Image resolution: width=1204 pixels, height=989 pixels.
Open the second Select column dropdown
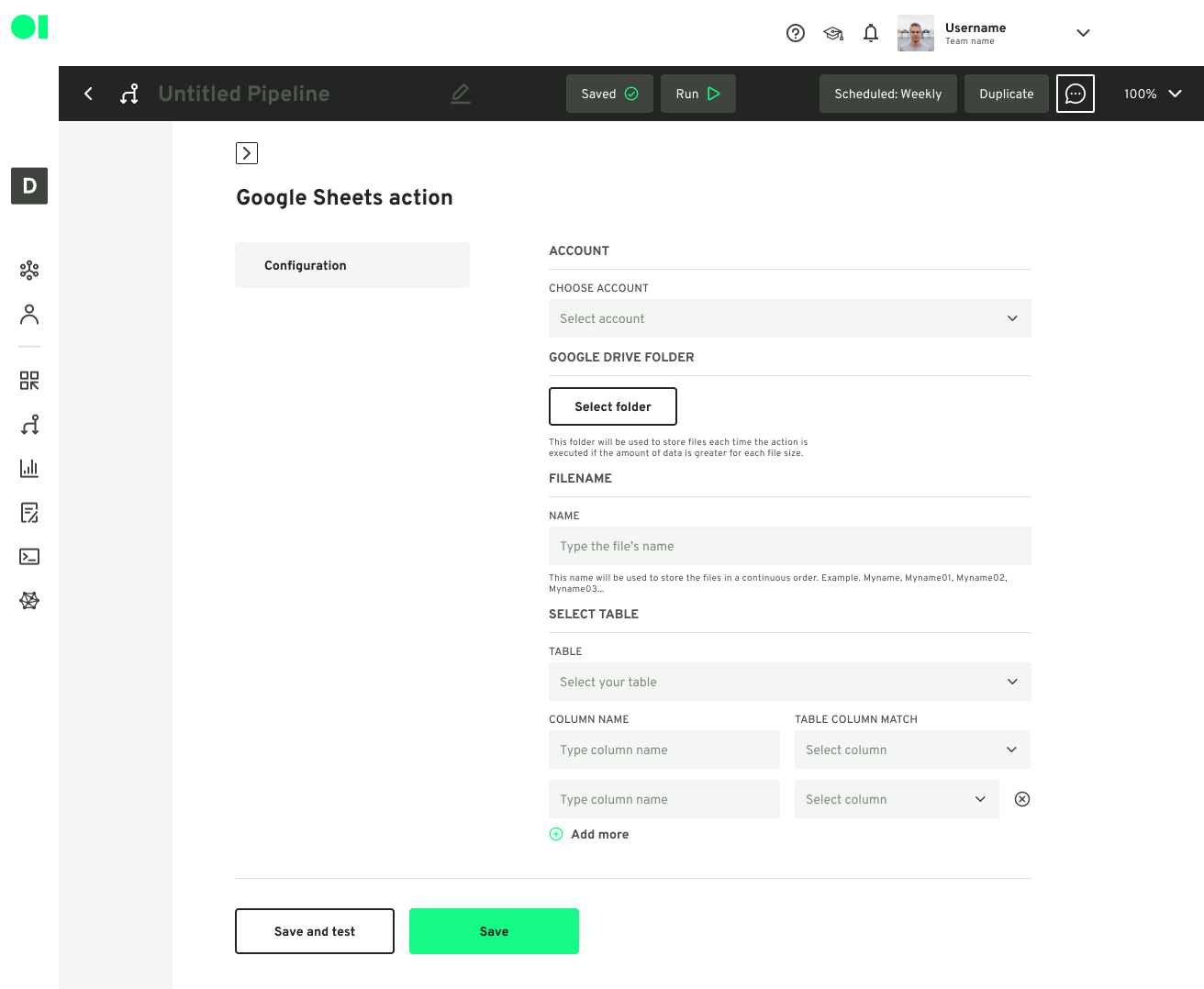tap(897, 799)
